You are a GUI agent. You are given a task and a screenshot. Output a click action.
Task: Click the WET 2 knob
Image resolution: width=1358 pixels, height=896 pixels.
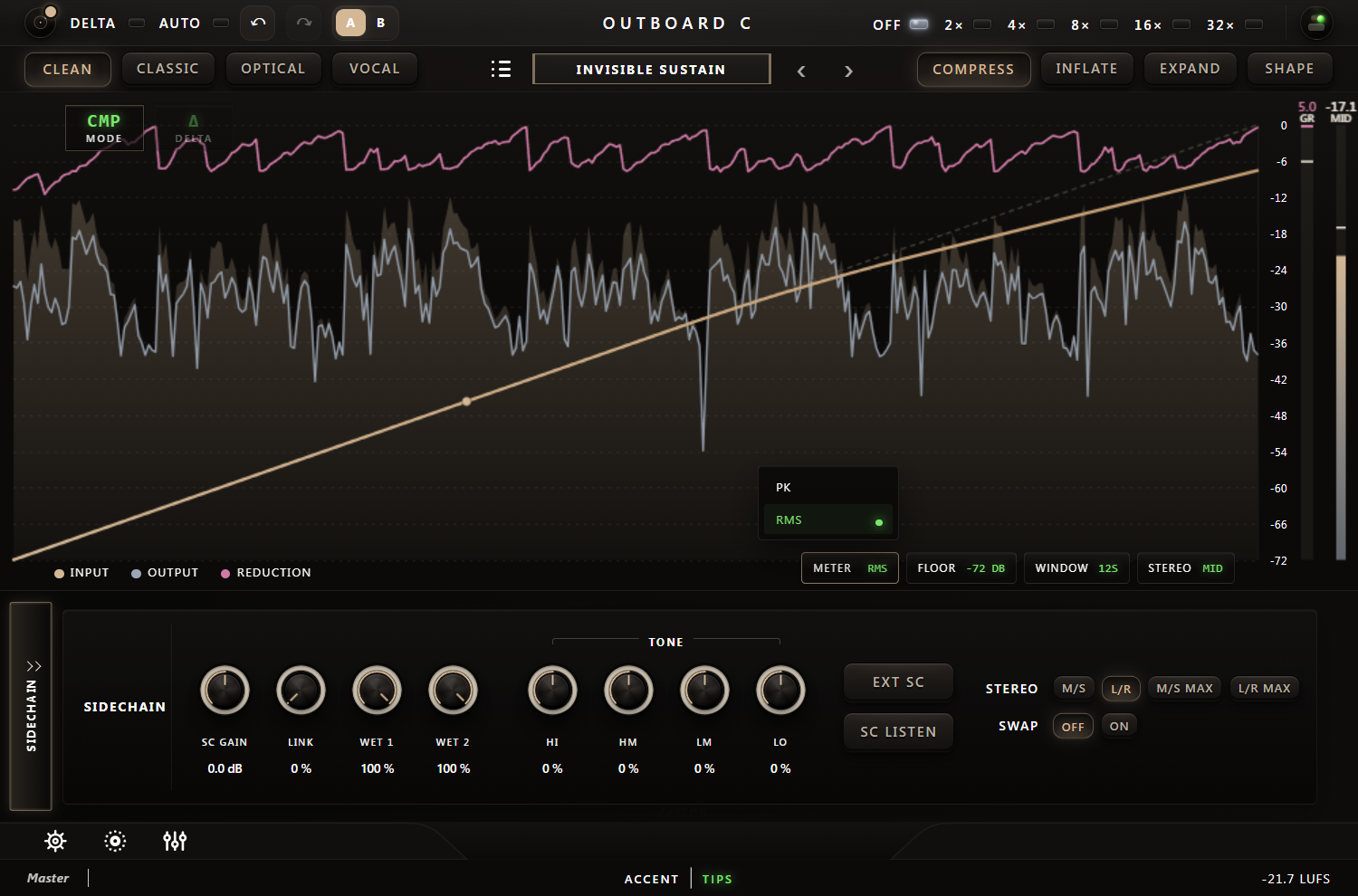[x=453, y=691]
